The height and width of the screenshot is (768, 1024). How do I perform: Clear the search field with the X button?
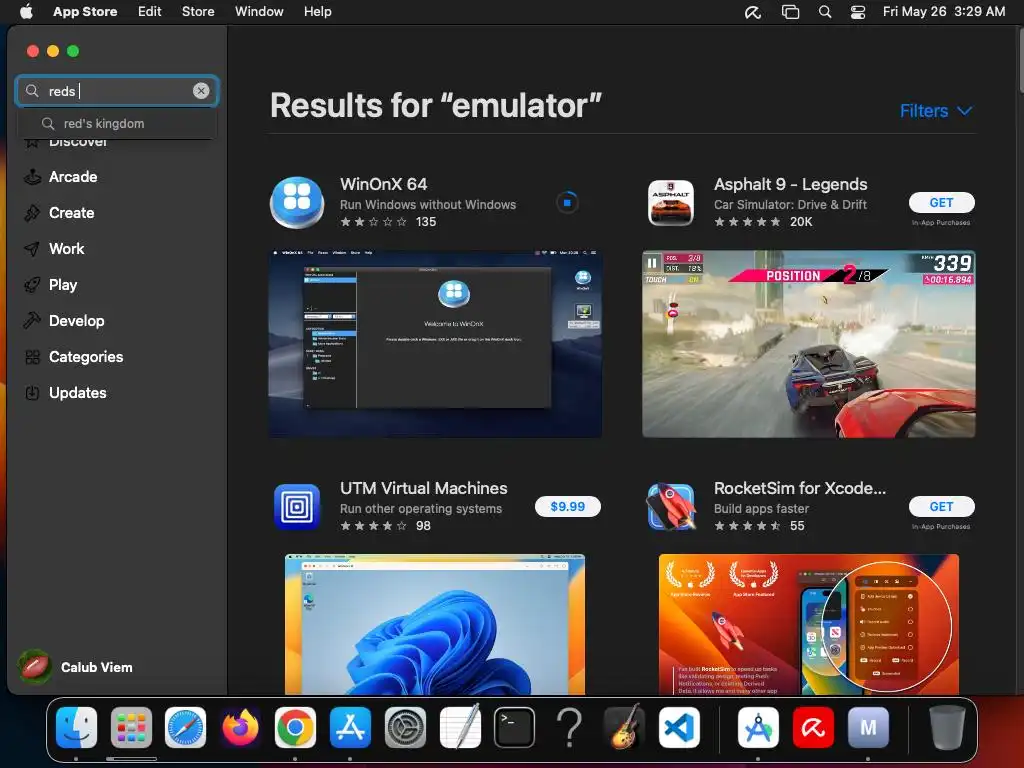click(201, 91)
